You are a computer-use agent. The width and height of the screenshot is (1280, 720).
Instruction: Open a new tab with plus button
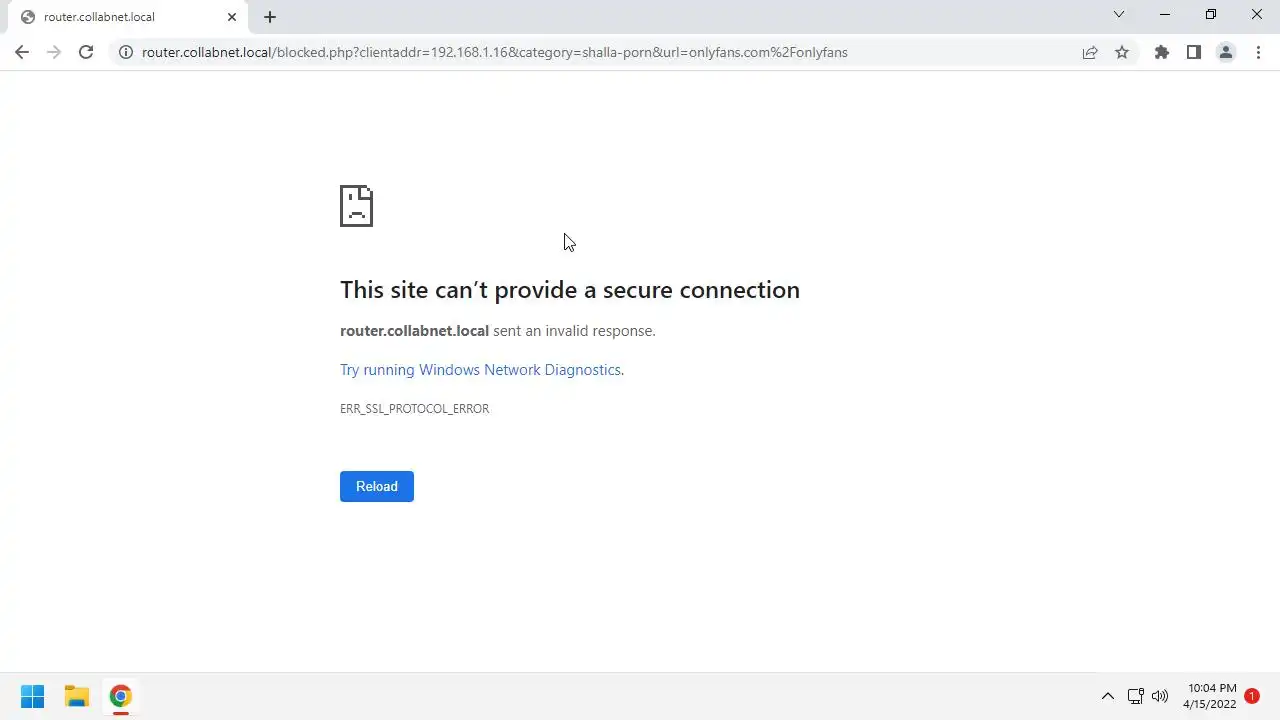click(x=270, y=17)
